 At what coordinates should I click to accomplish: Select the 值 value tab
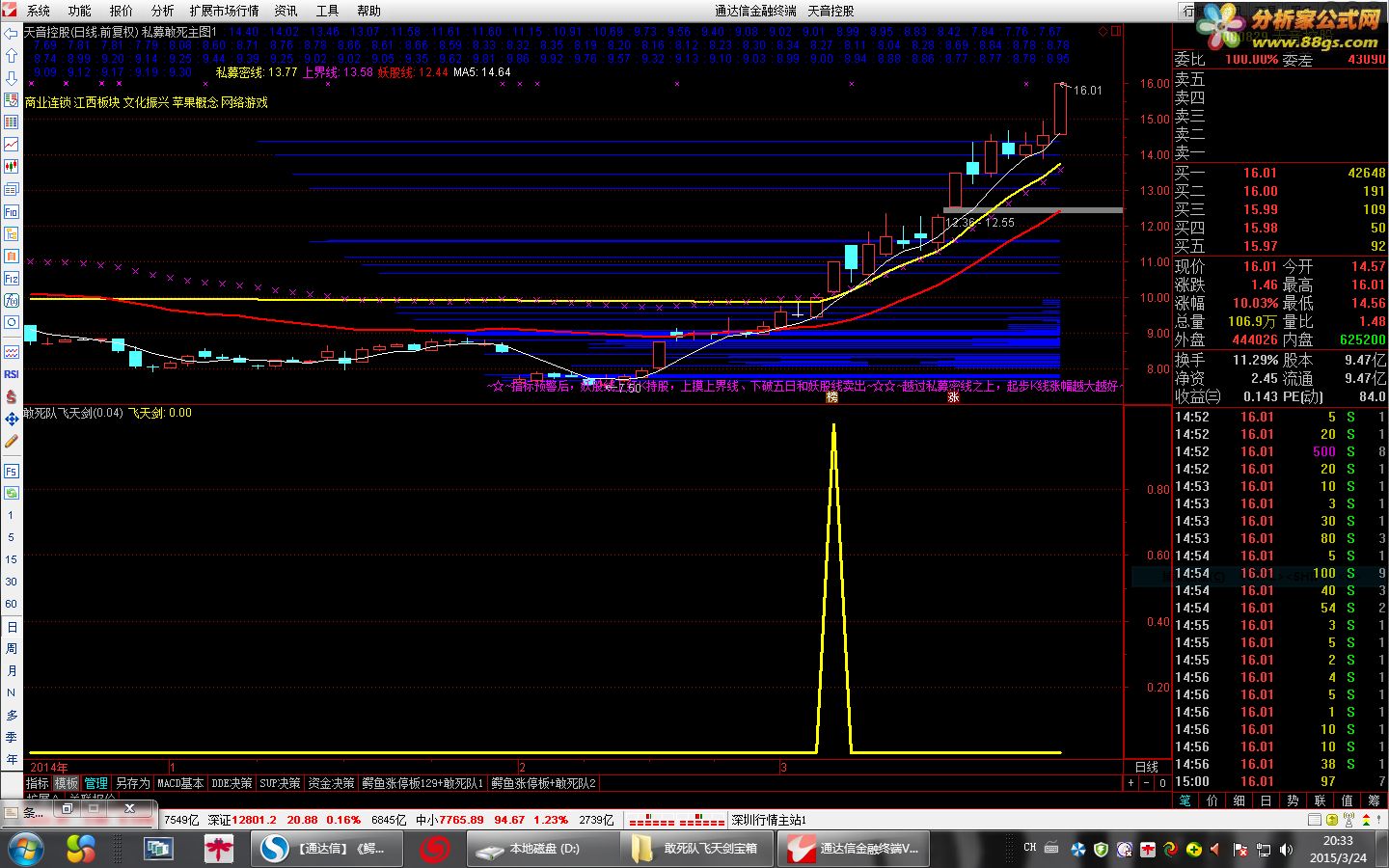1347,800
